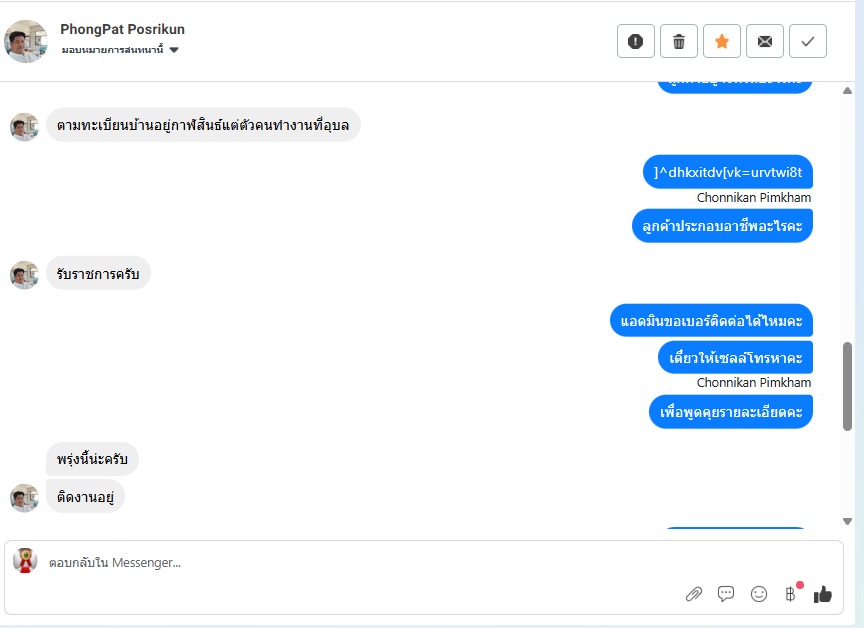
Task: Delete conversation with trash icon
Action: click(x=679, y=41)
